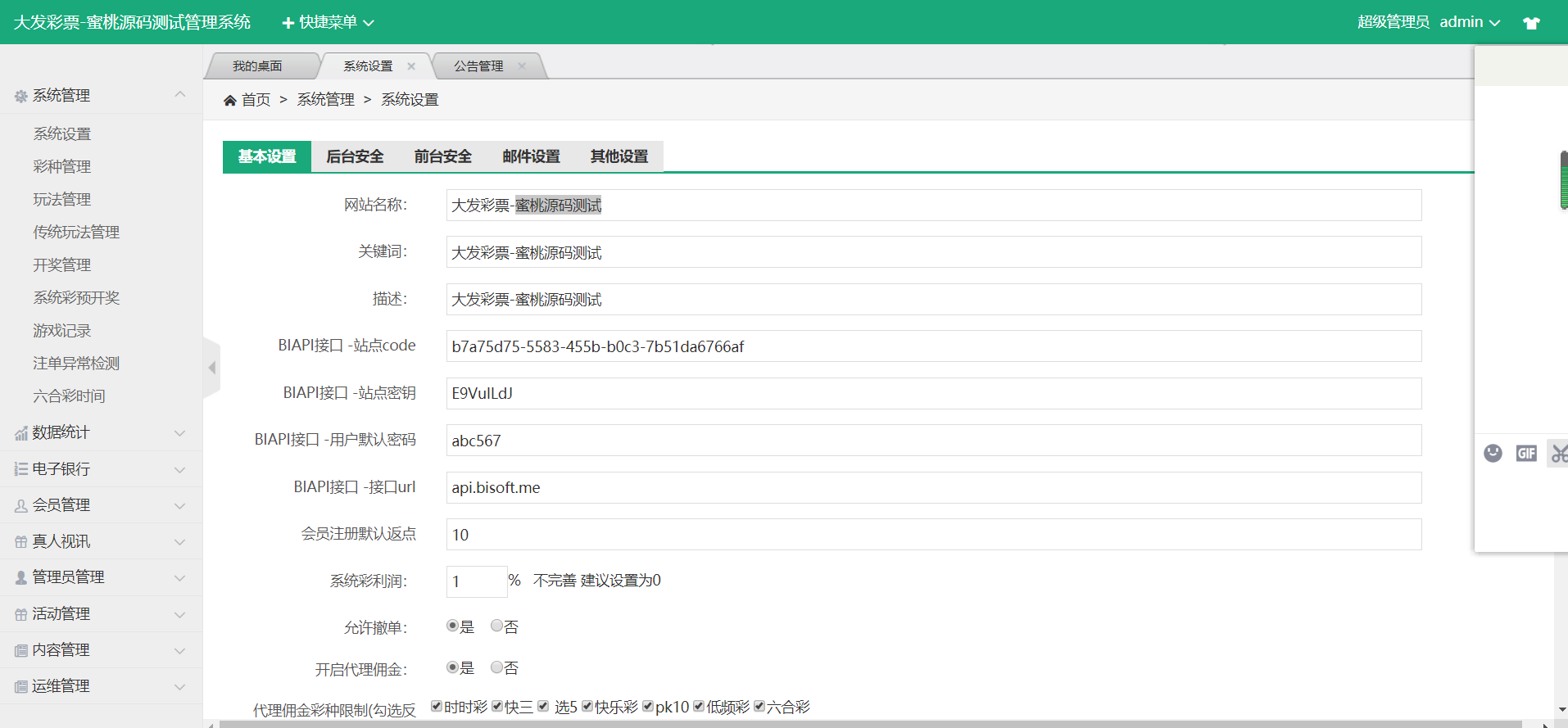Click the GIF icon
The height and width of the screenshot is (728, 1568).
[1525, 453]
